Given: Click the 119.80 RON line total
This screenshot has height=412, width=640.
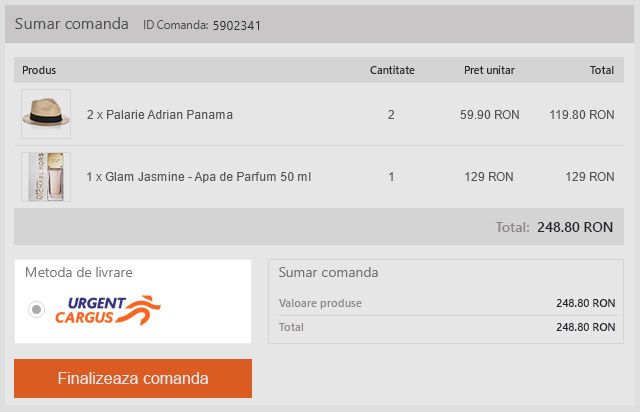Looking at the screenshot, I should [x=581, y=115].
